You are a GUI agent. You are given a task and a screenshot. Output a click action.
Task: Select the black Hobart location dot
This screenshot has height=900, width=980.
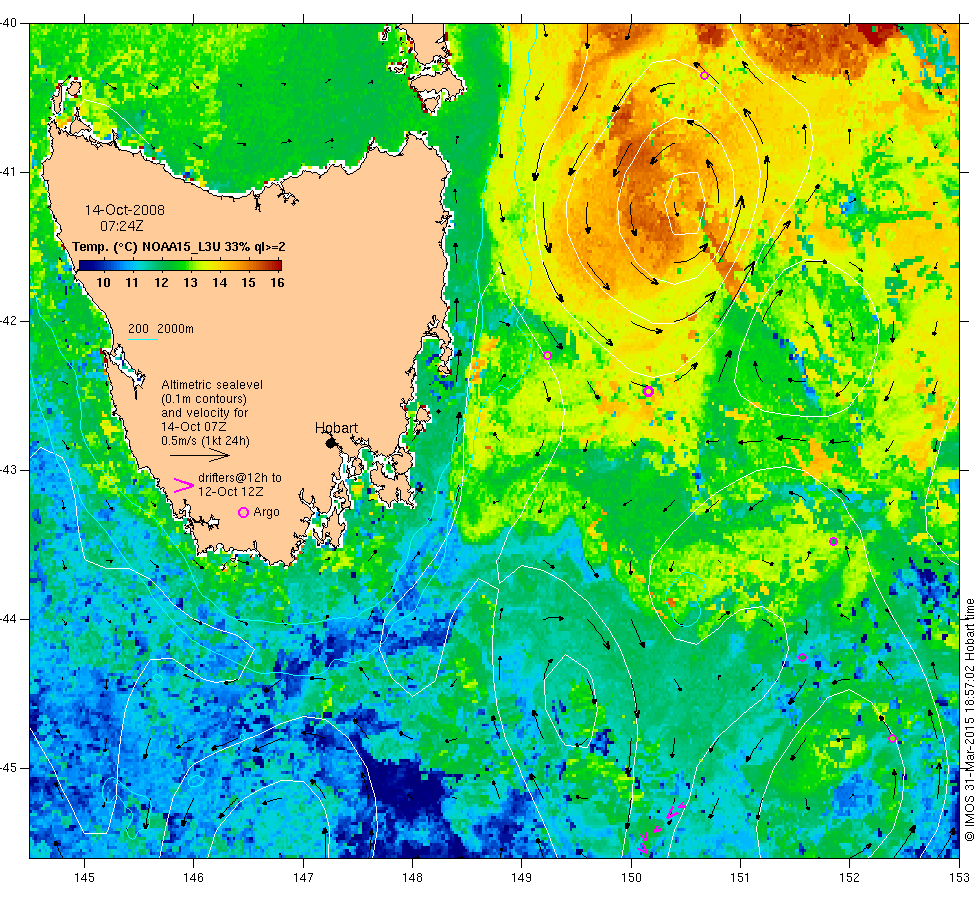pyautogui.click(x=331, y=444)
